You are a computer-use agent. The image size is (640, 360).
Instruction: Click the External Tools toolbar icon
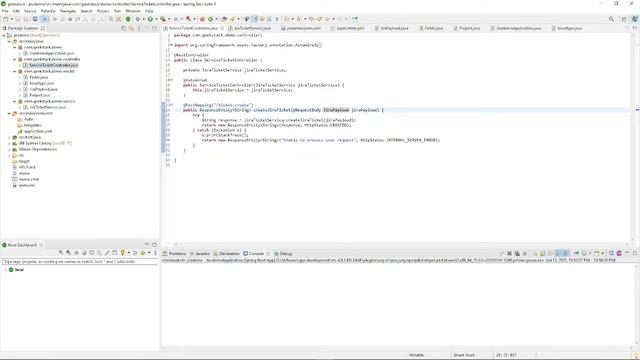(163, 19)
